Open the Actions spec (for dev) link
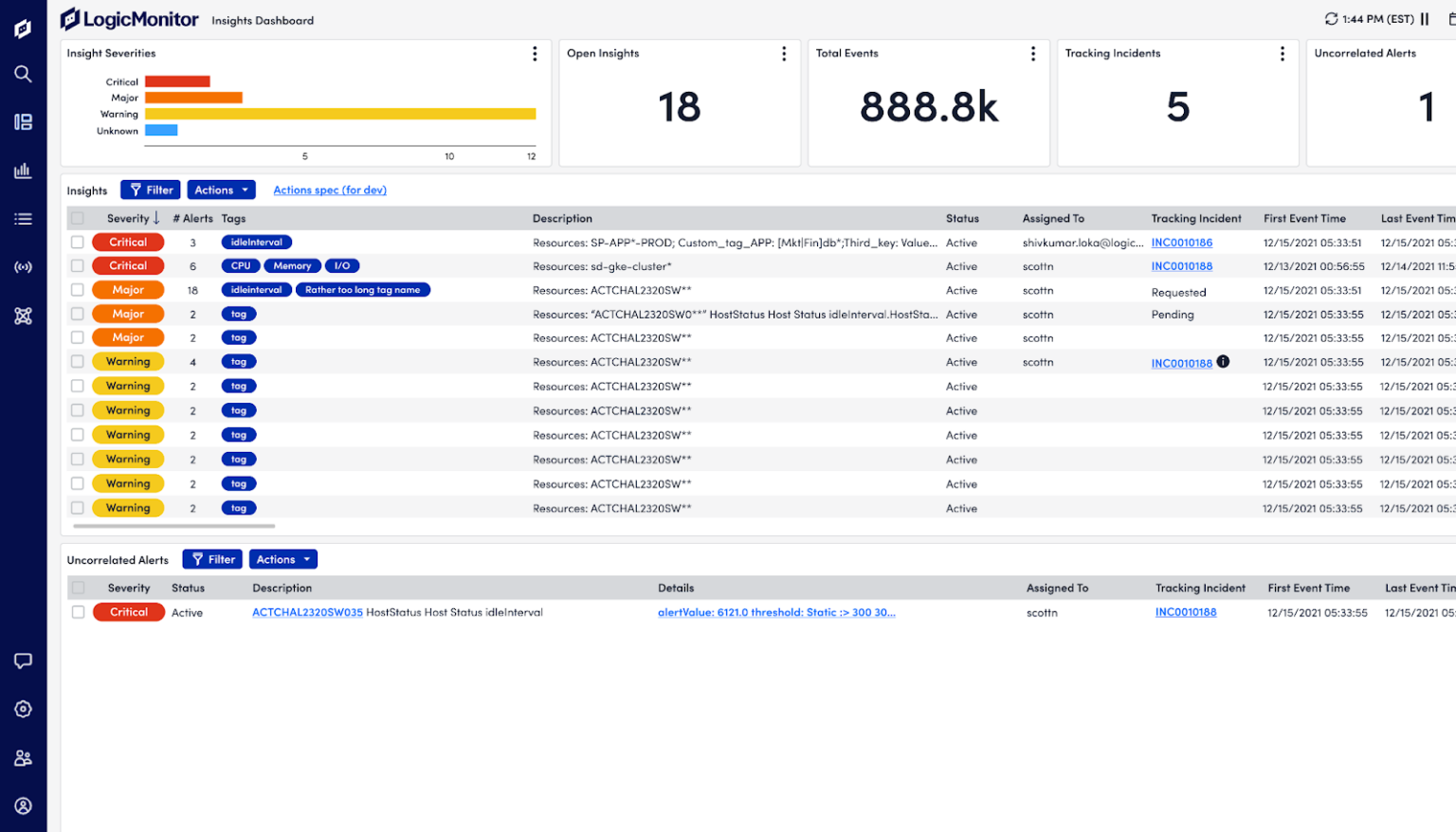 coord(329,190)
